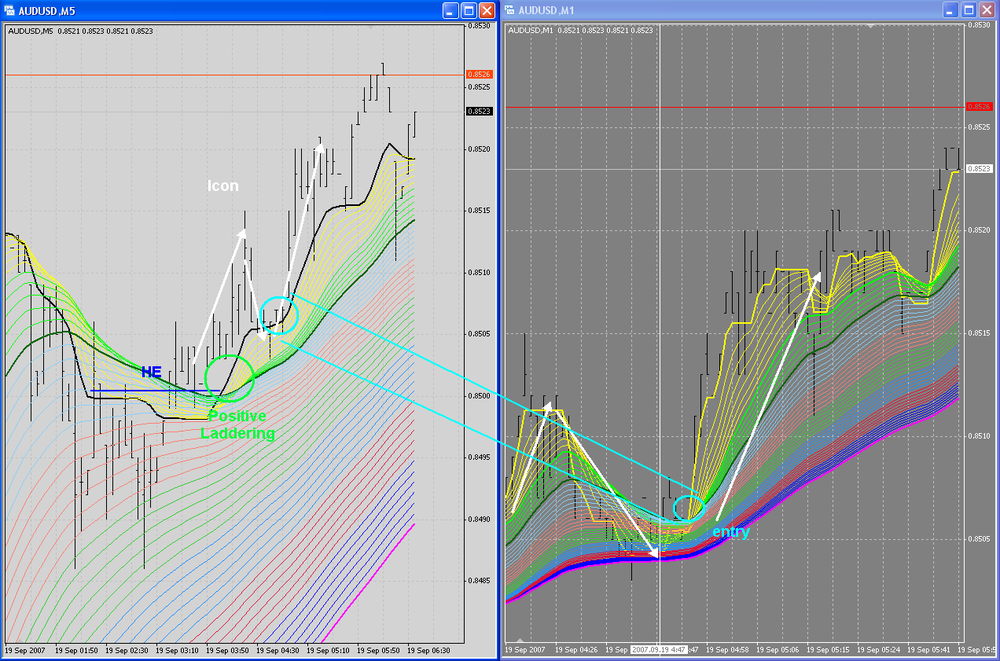Open the AUDUSD,M5 window system menu icon
The width and height of the screenshot is (1000, 661).
[10, 10]
